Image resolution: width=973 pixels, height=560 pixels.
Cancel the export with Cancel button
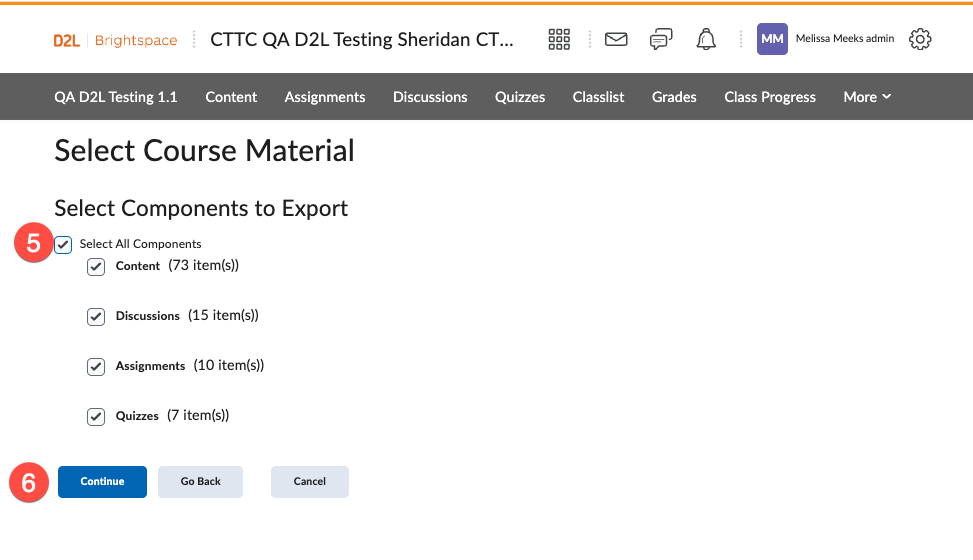click(310, 482)
